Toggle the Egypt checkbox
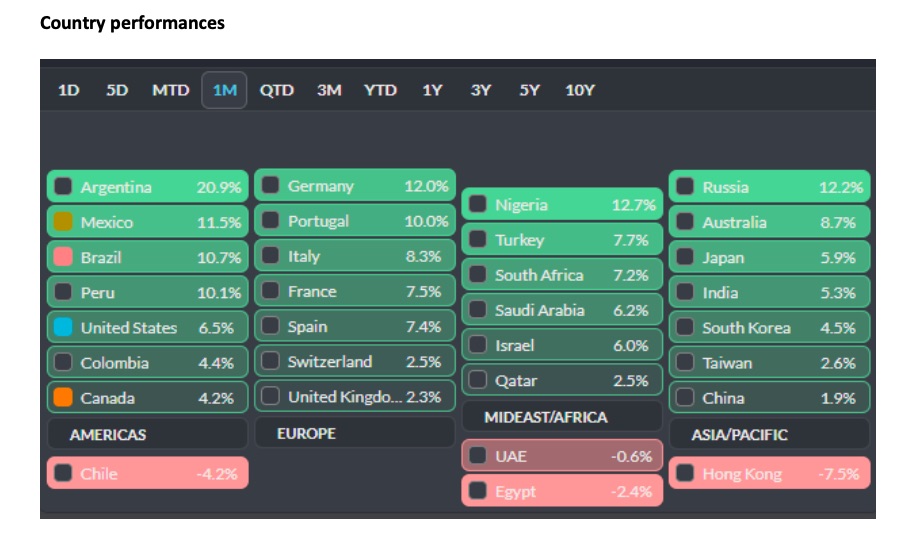Screen dimensions: 915x536 (x=478, y=491)
